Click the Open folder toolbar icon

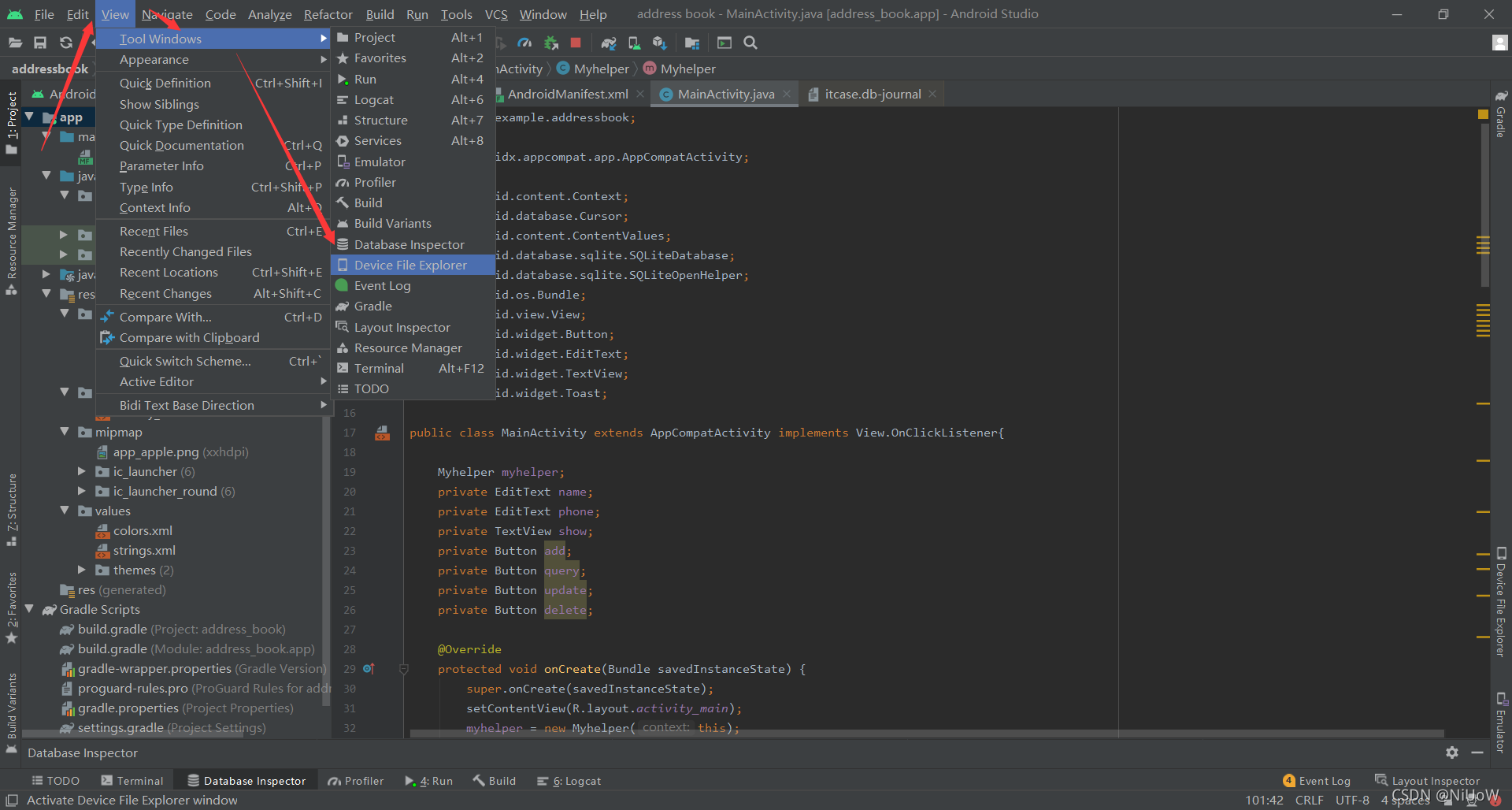click(x=15, y=43)
